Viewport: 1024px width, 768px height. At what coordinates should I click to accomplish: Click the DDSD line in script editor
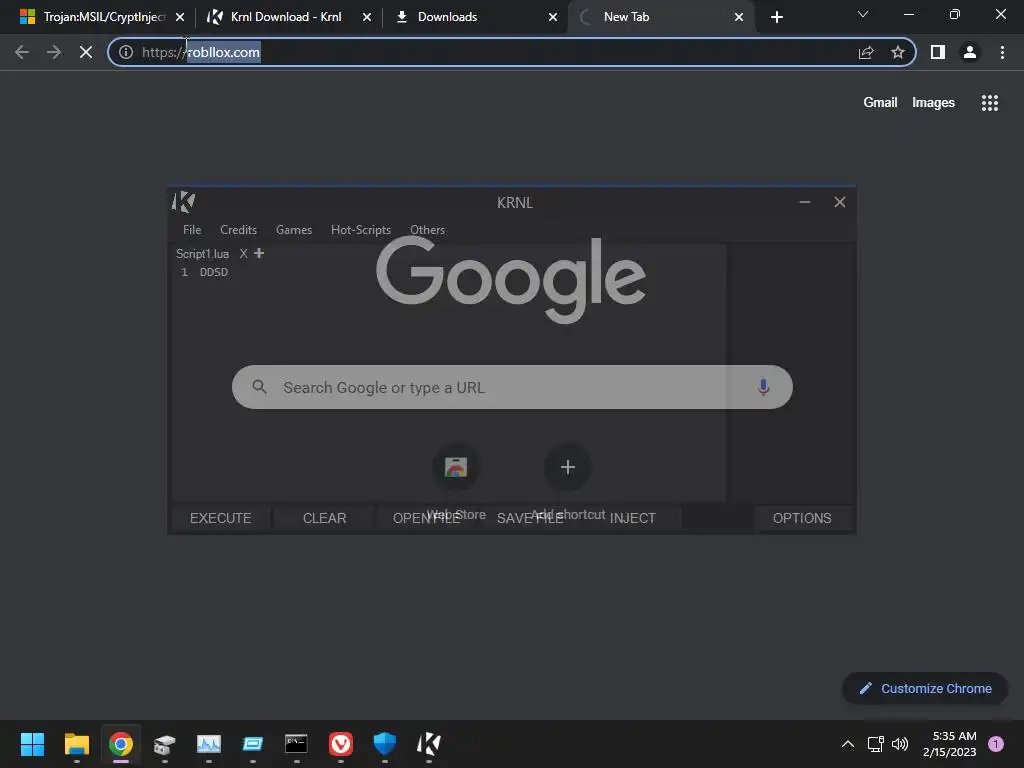coord(214,272)
